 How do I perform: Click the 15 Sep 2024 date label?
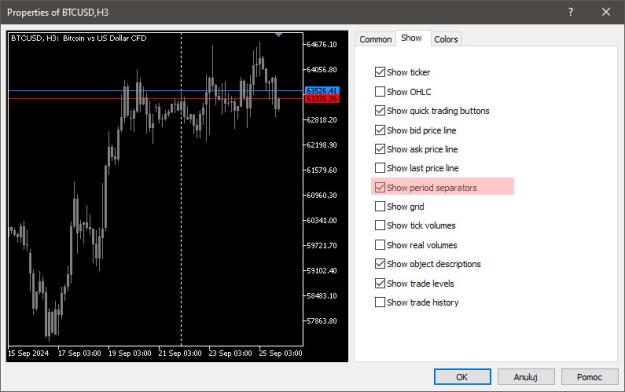(x=28, y=353)
